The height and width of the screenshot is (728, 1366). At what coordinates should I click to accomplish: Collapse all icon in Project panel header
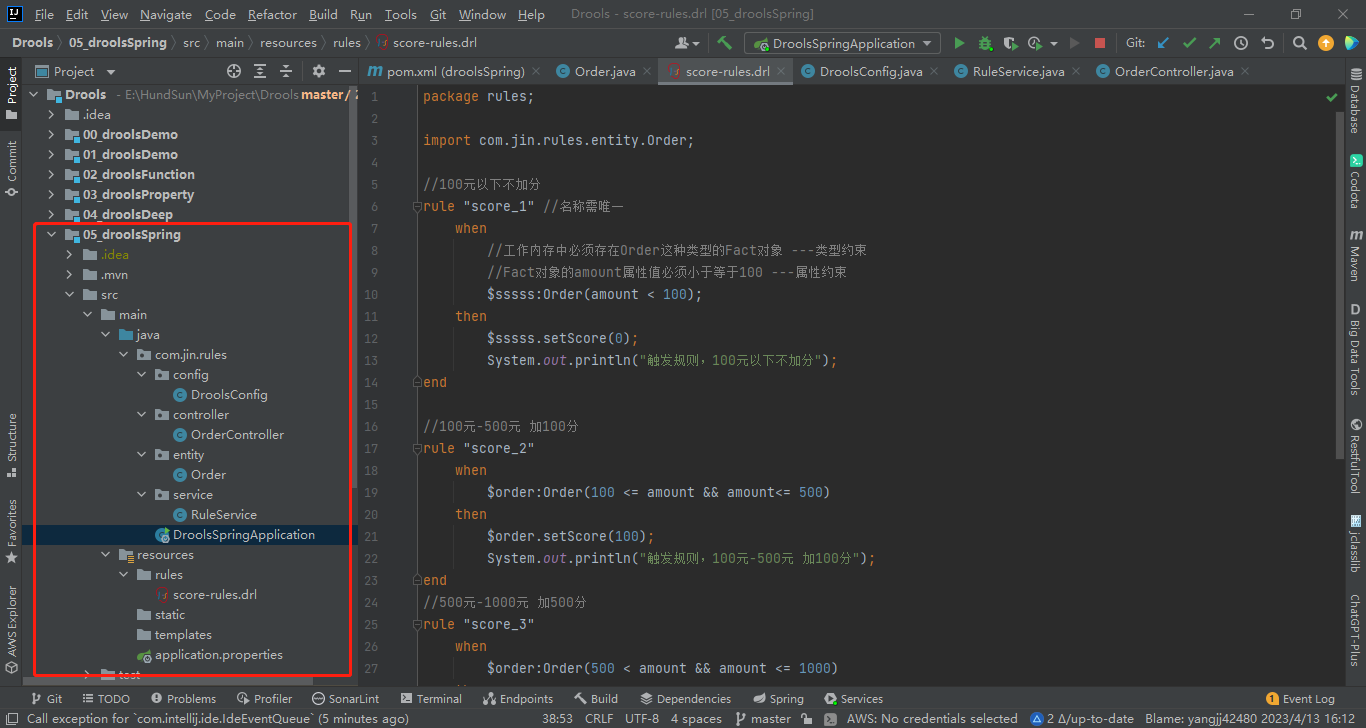[x=286, y=71]
